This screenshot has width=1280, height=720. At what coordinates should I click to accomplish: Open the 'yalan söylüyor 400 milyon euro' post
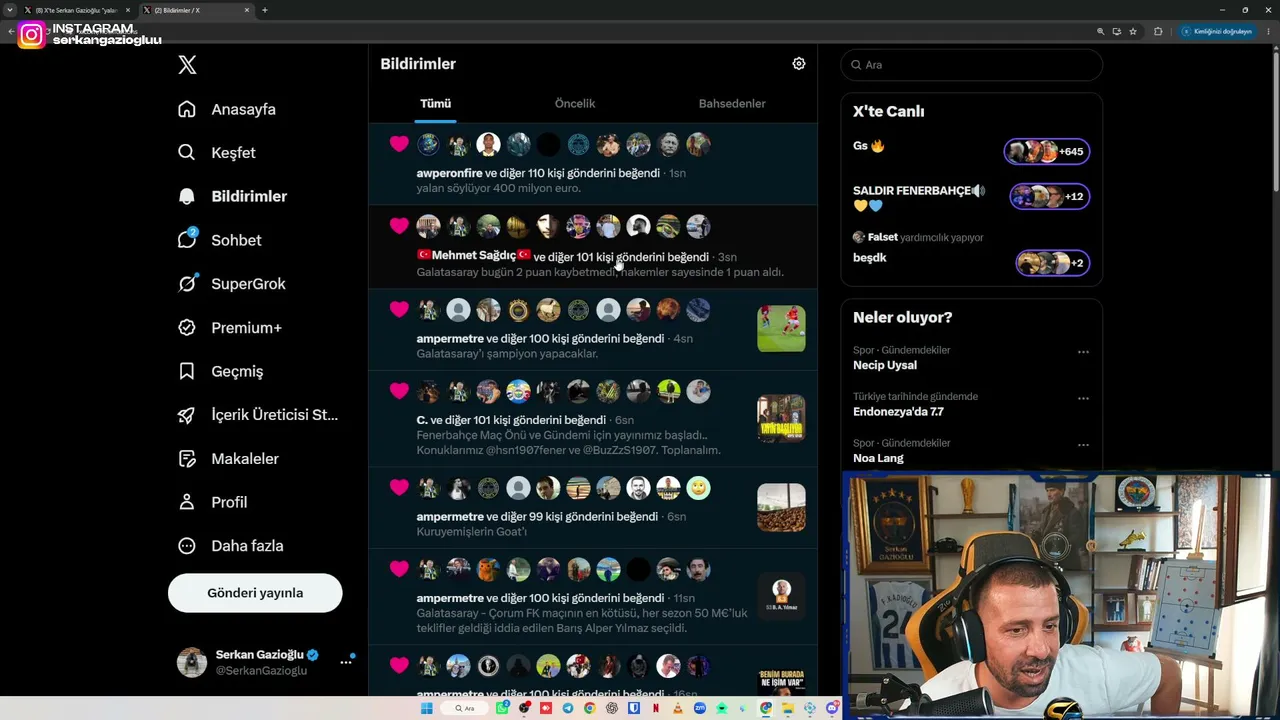click(x=498, y=188)
